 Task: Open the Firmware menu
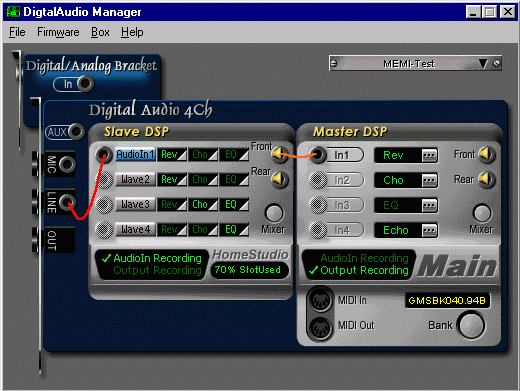coord(58,32)
